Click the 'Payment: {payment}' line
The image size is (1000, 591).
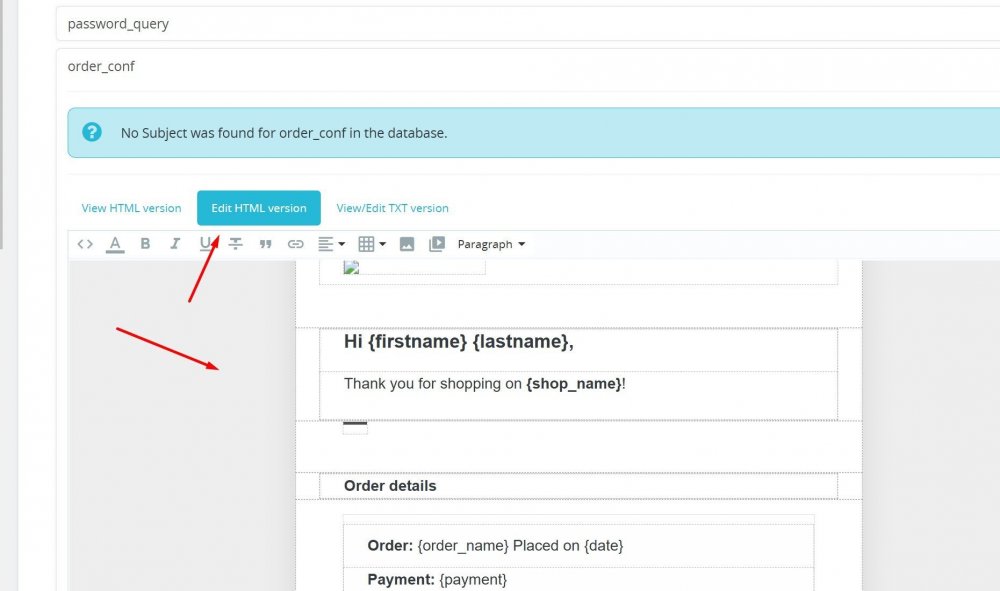[x=437, y=580]
